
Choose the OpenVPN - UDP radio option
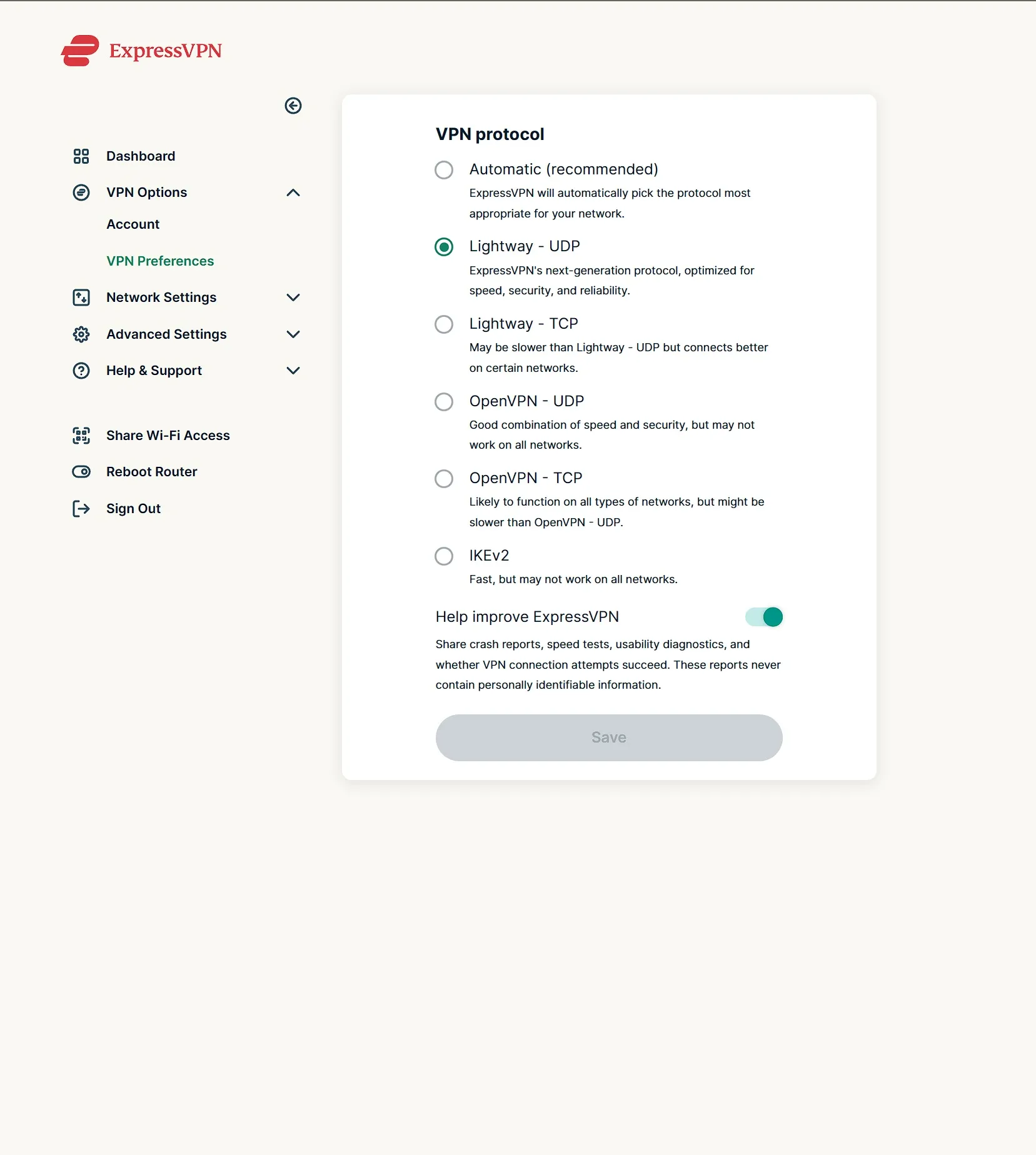tap(444, 402)
